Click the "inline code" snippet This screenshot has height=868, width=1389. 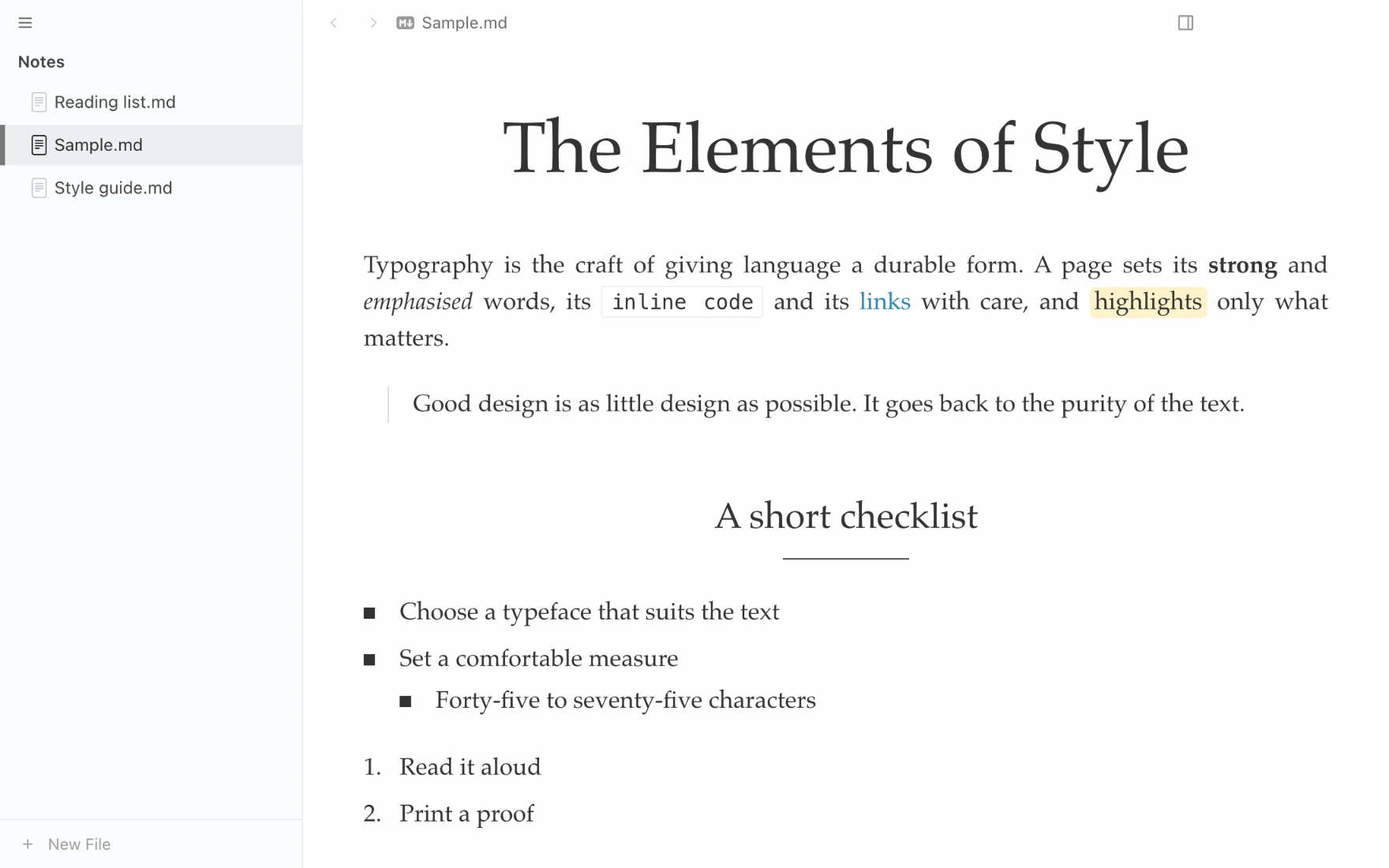click(x=682, y=302)
